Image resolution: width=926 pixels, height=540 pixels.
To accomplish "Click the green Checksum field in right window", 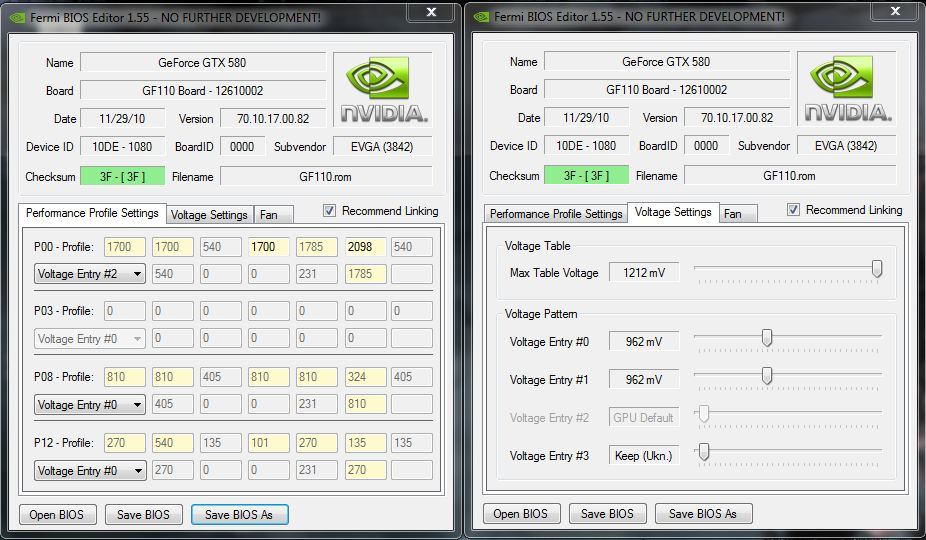I will click(586, 175).
